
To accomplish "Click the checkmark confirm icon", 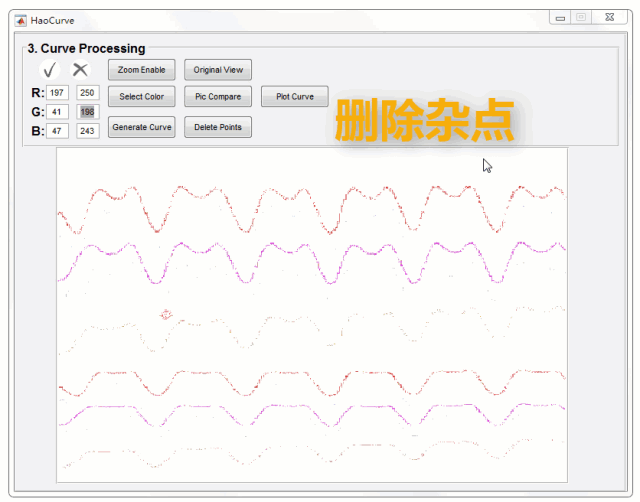I will [50, 70].
